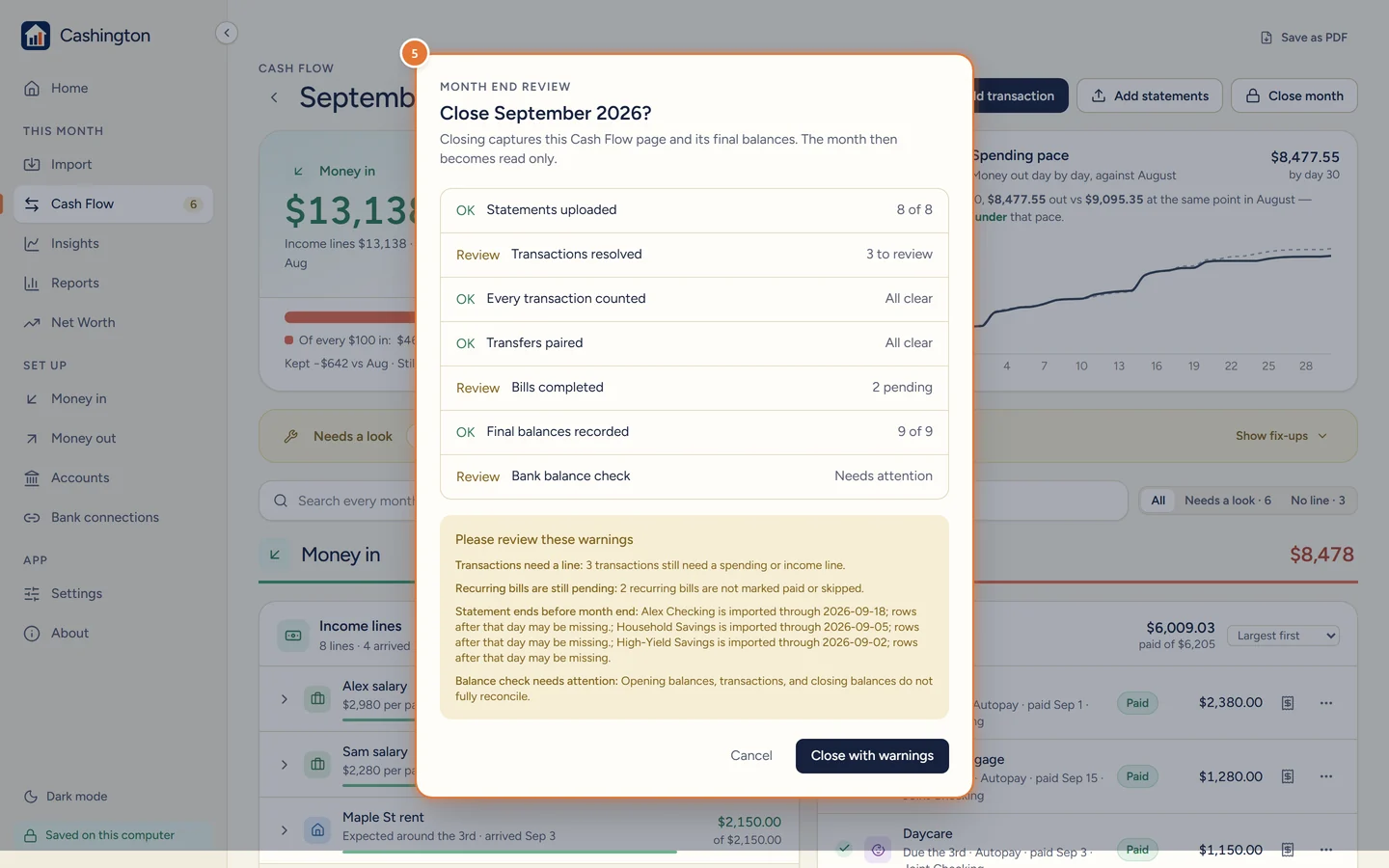Open more options for the $1,280.00 bill

click(x=1326, y=776)
